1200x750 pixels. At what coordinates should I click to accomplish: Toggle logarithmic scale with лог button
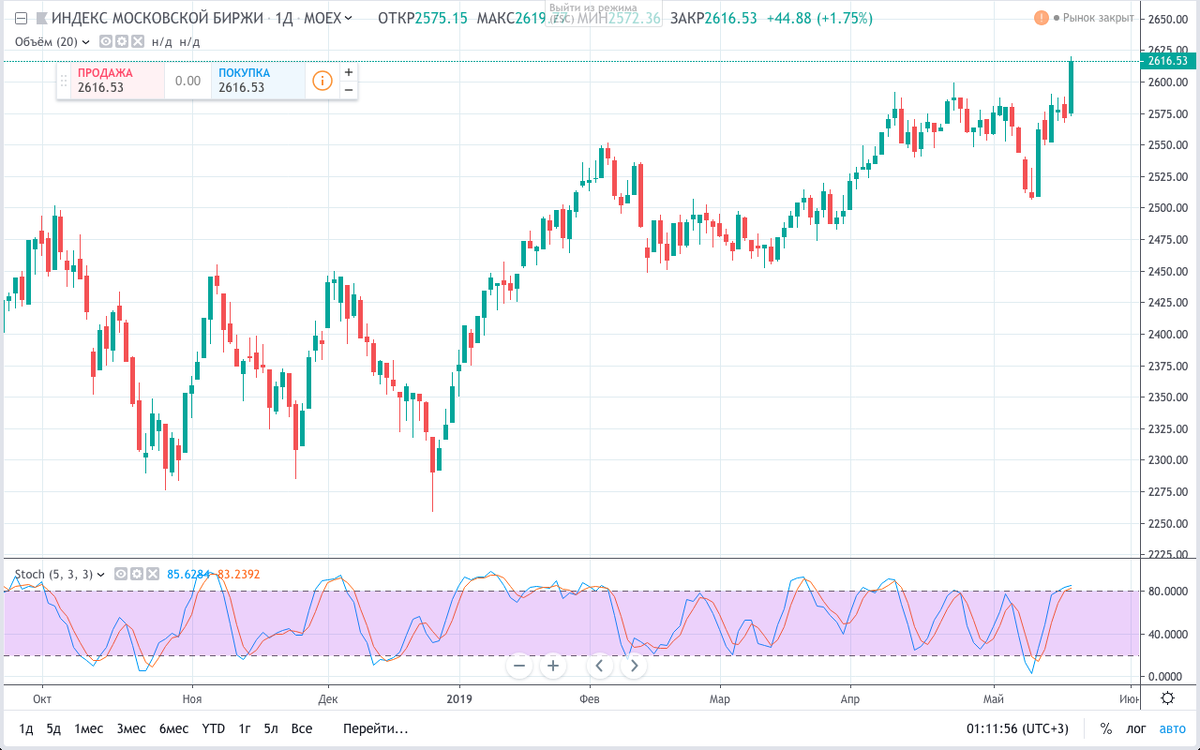[1136, 728]
